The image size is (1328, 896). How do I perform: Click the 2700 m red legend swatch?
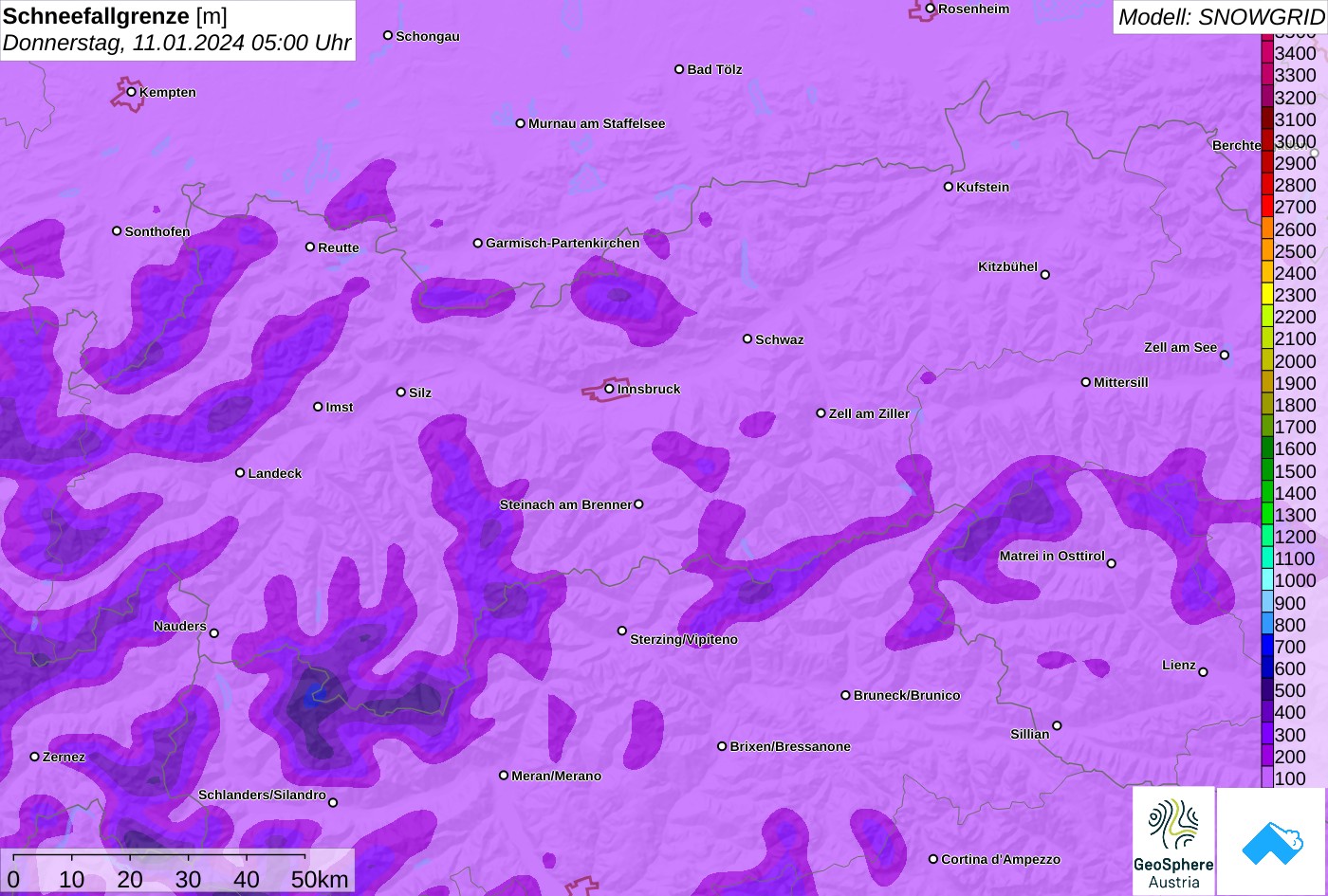[x=1267, y=208]
